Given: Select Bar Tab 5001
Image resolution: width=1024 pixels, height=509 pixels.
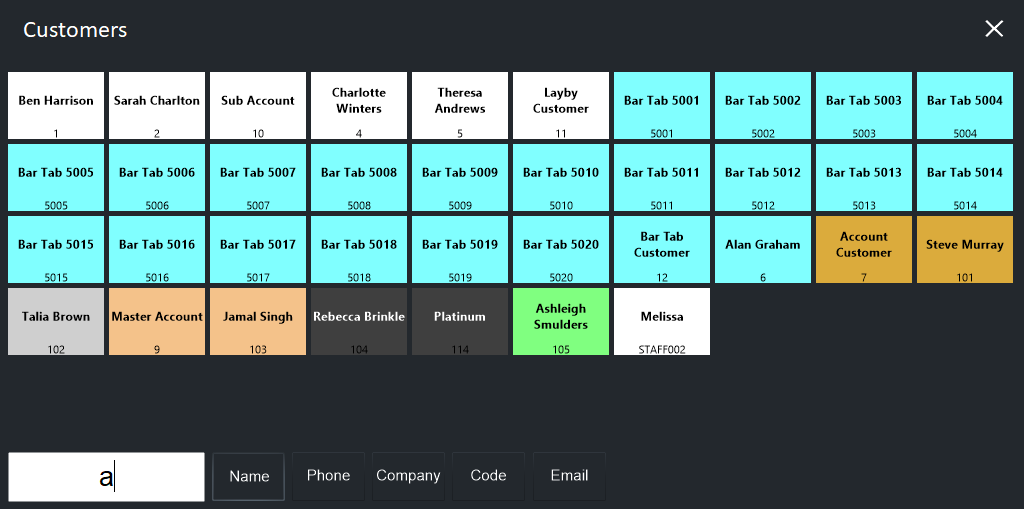Looking at the screenshot, I should tap(662, 105).
